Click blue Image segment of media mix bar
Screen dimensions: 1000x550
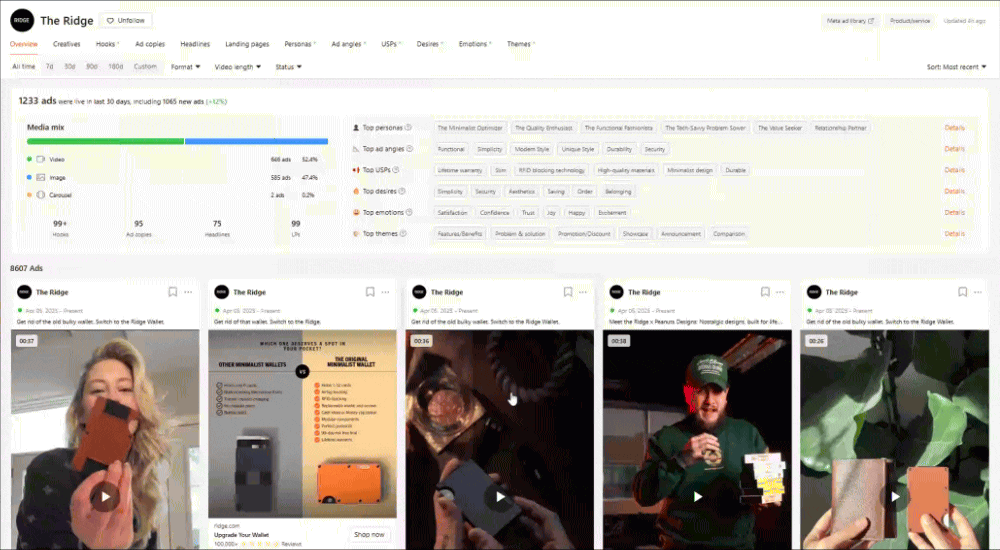256,141
